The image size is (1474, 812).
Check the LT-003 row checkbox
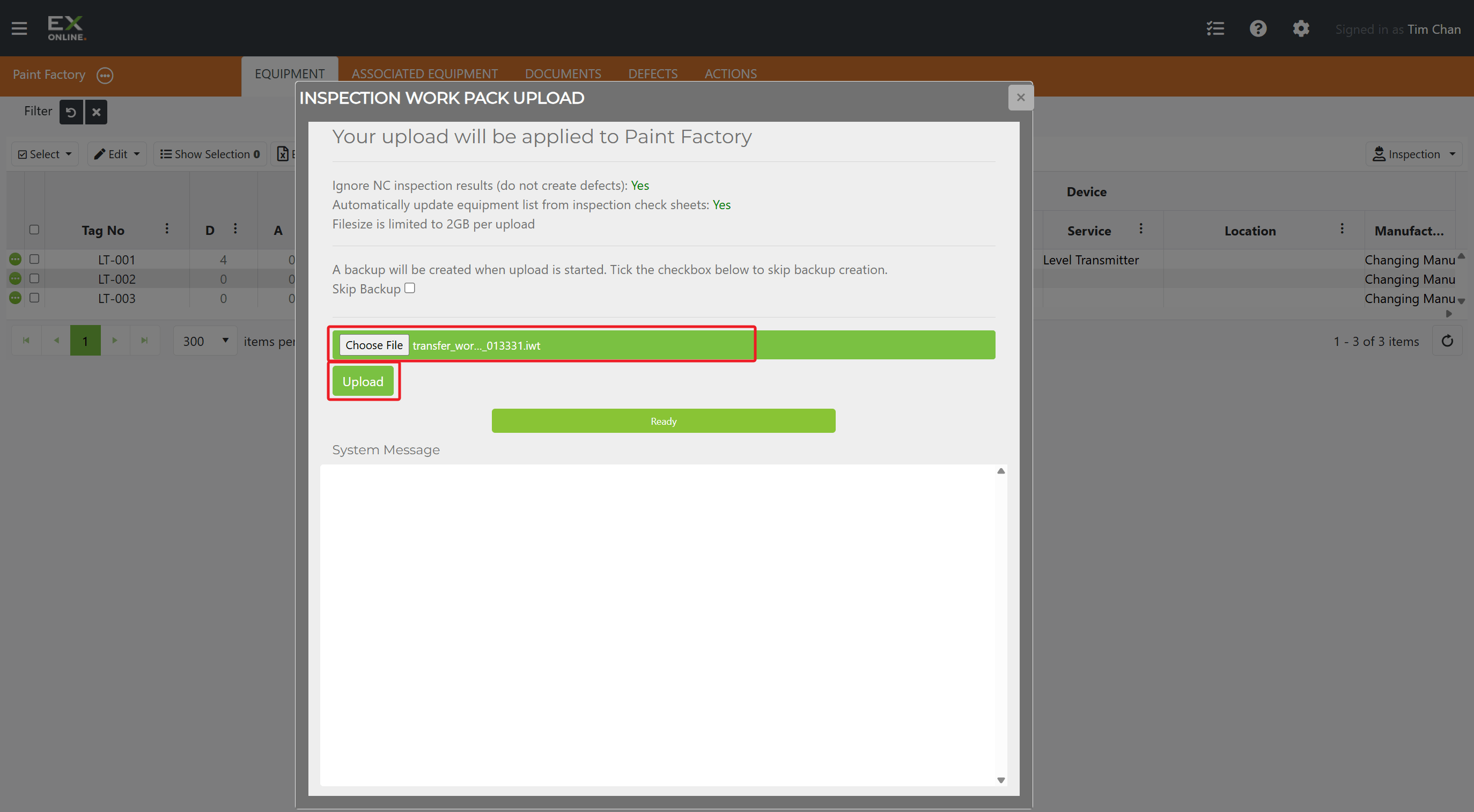click(x=34, y=298)
